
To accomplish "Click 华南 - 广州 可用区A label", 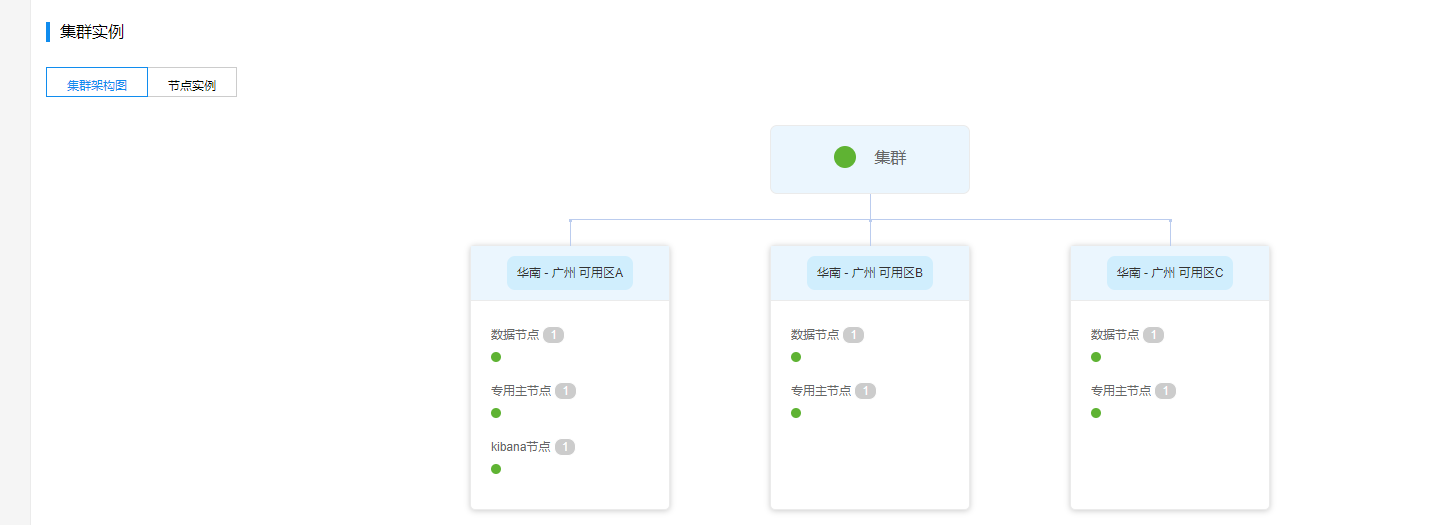I will pyautogui.click(x=570, y=273).
